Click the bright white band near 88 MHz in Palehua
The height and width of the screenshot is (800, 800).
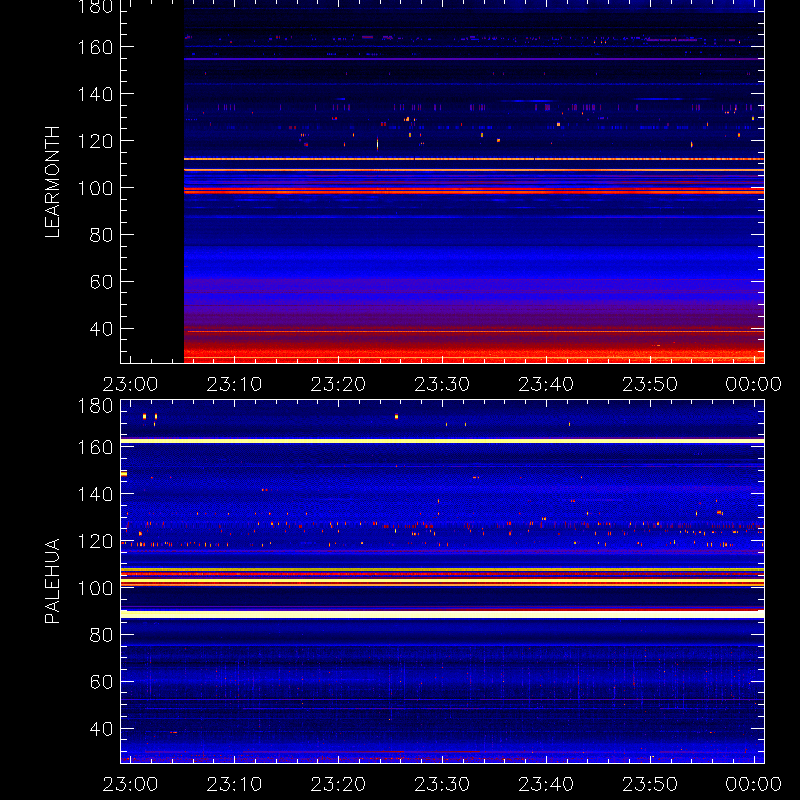(x=442, y=614)
